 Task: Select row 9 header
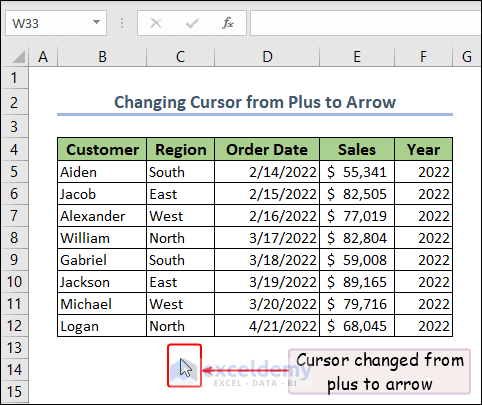14,259
